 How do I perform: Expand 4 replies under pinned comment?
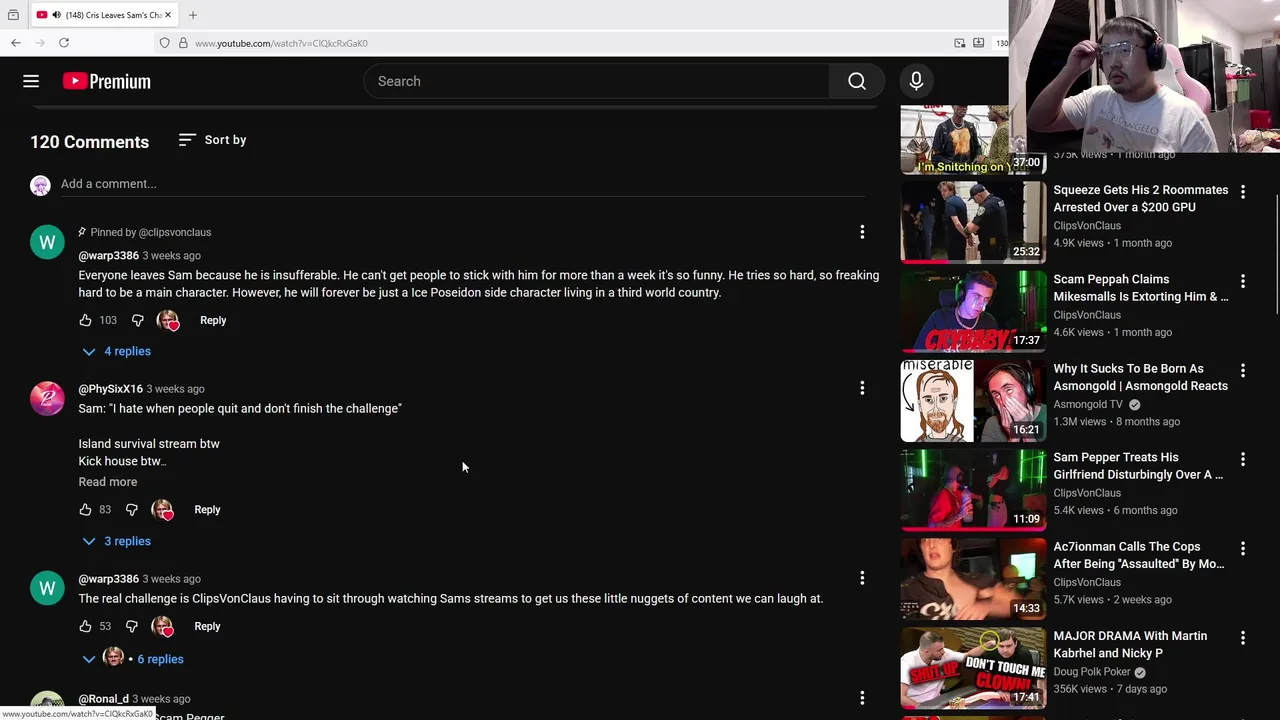117,351
